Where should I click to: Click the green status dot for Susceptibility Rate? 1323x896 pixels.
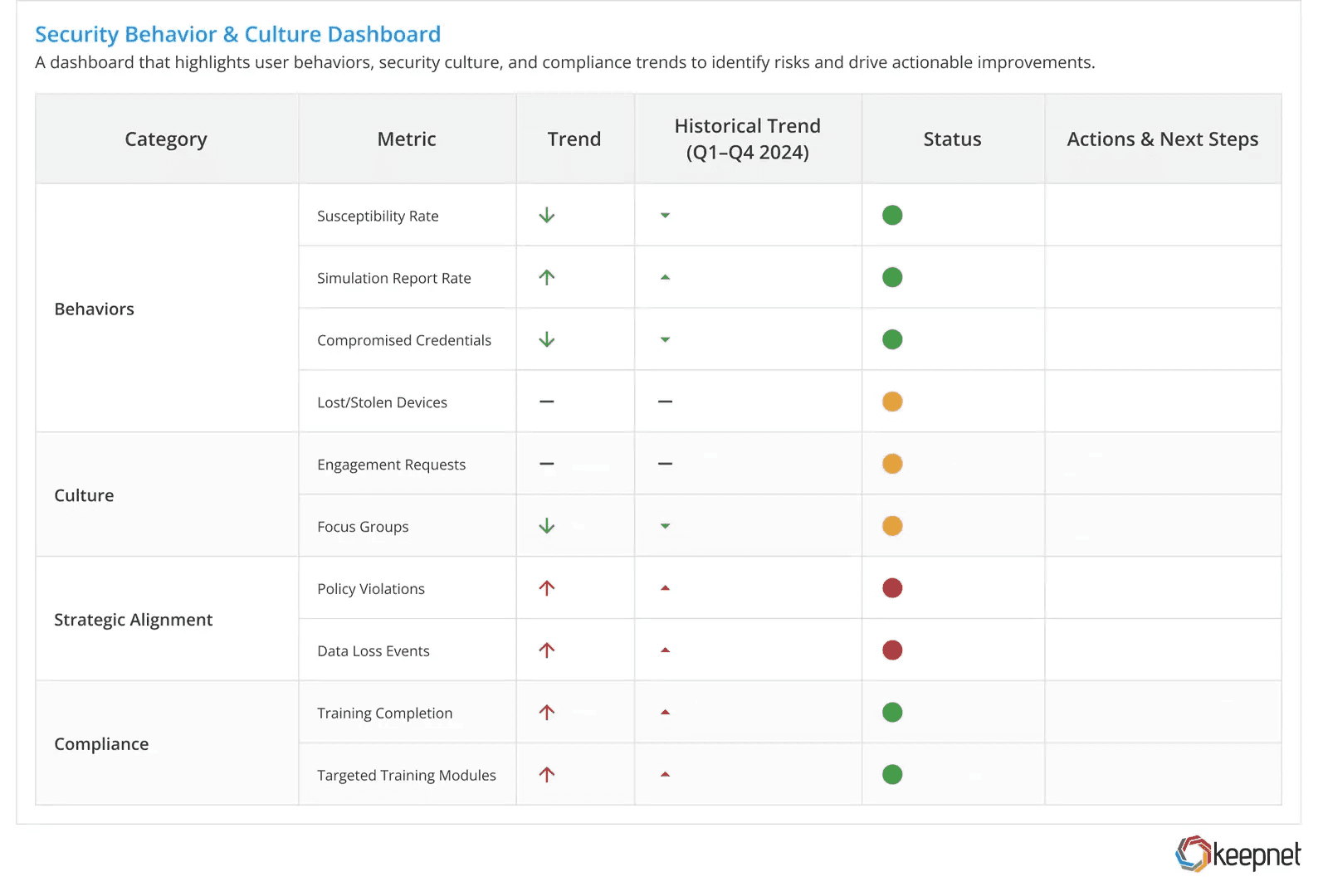(892, 216)
